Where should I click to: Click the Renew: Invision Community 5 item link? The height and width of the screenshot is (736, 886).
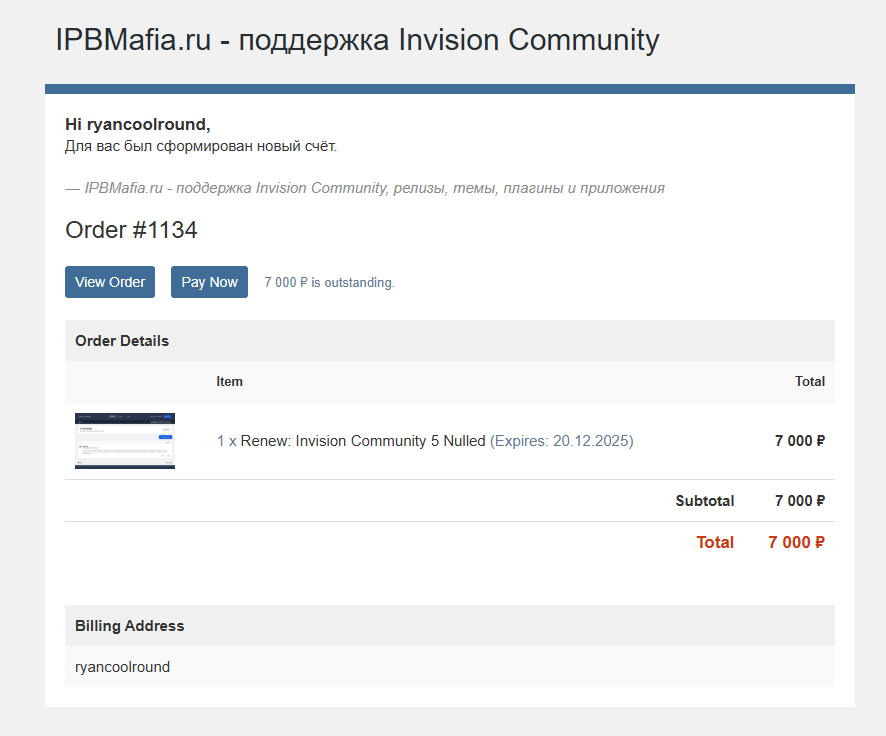(351, 441)
